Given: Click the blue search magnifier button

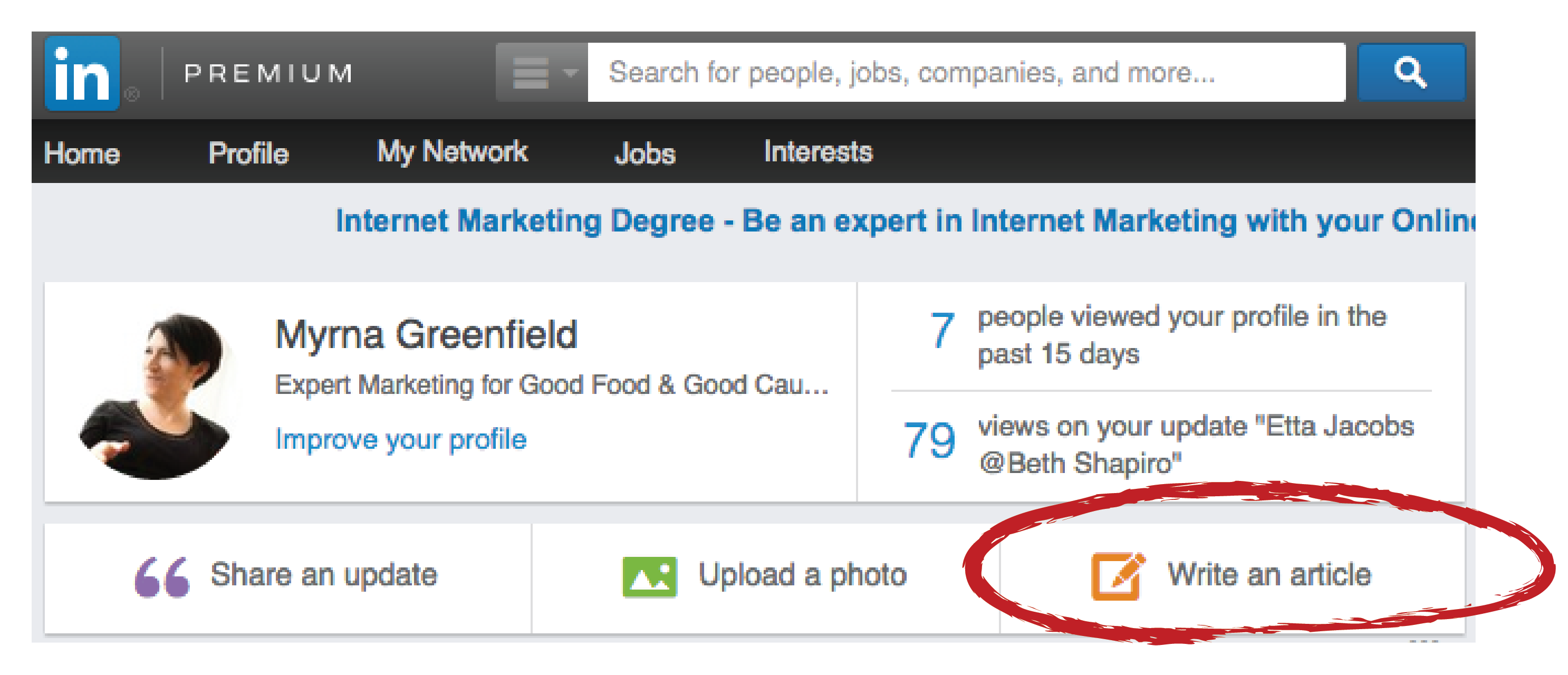Looking at the screenshot, I should coord(1410,72).
